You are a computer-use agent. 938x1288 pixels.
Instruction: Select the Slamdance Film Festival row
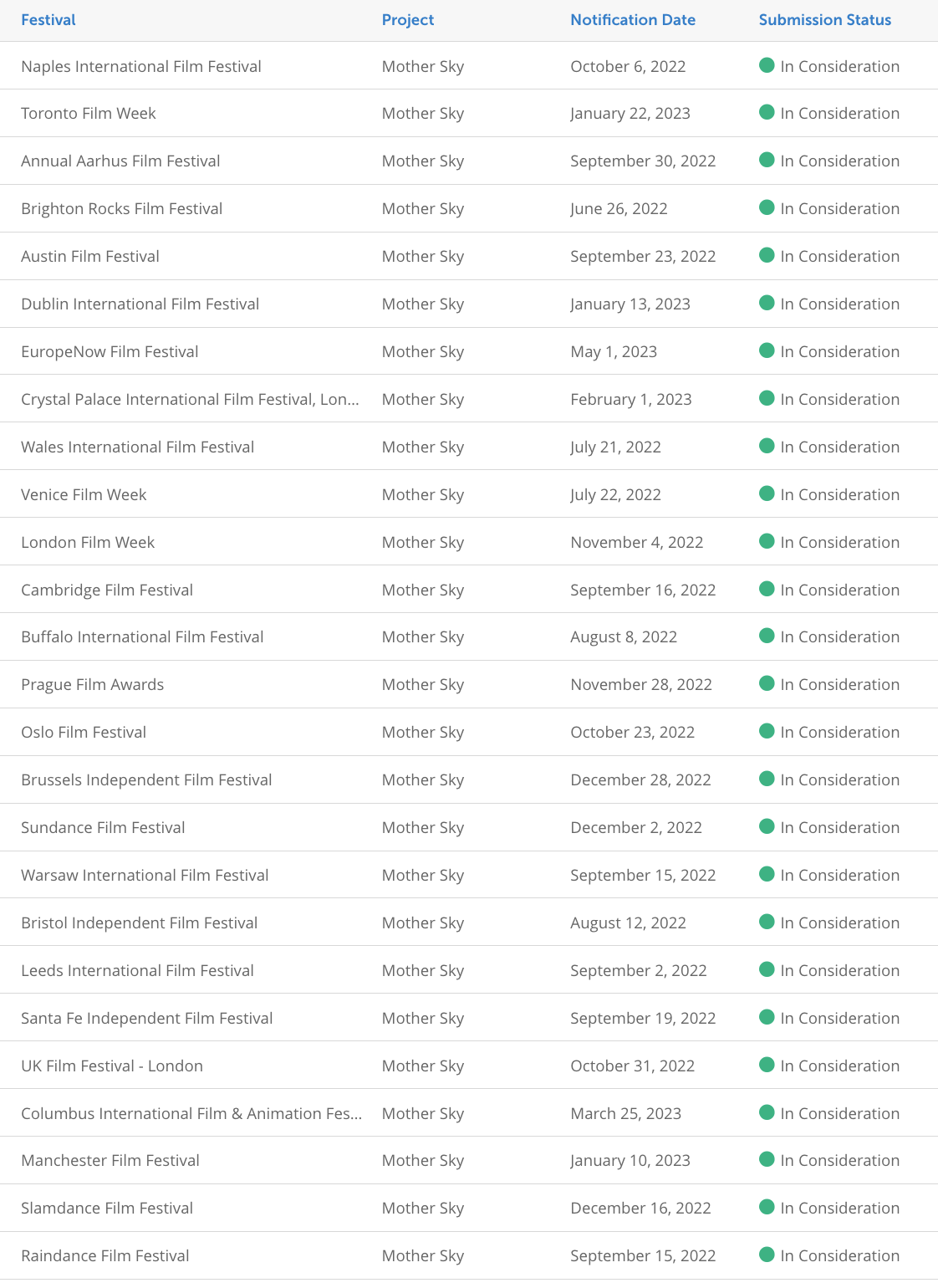(469, 1208)
